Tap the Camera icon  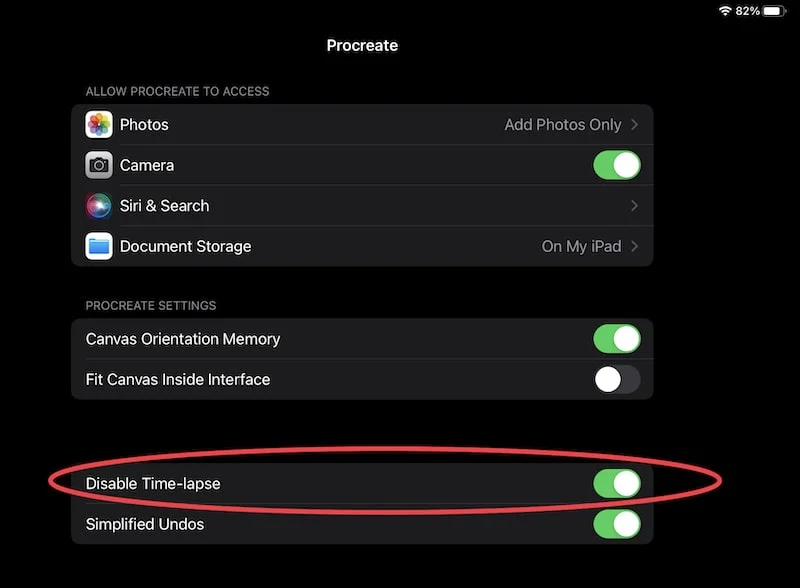click(x=99, y=165)
